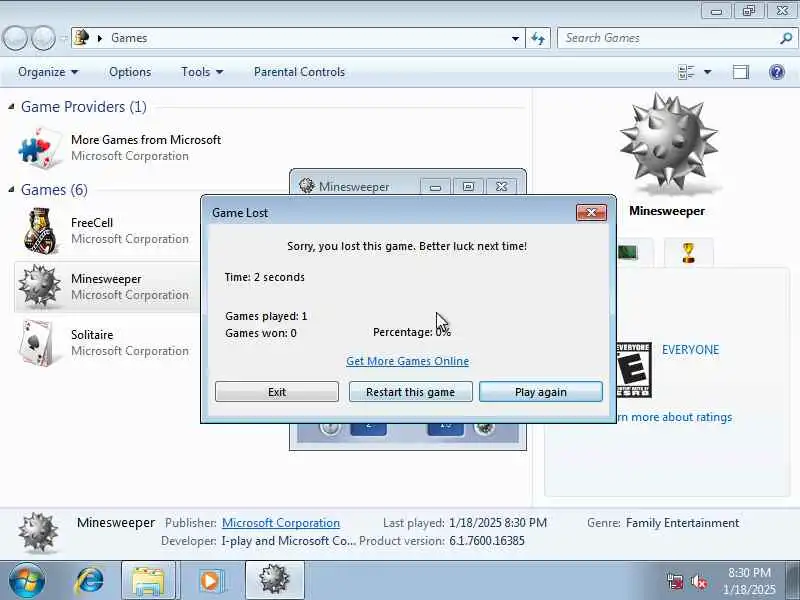This screenshot has height=600, width=800.
Task: Click the Solitaire game name
Action: pyautogui.click(x=92, y=335)
